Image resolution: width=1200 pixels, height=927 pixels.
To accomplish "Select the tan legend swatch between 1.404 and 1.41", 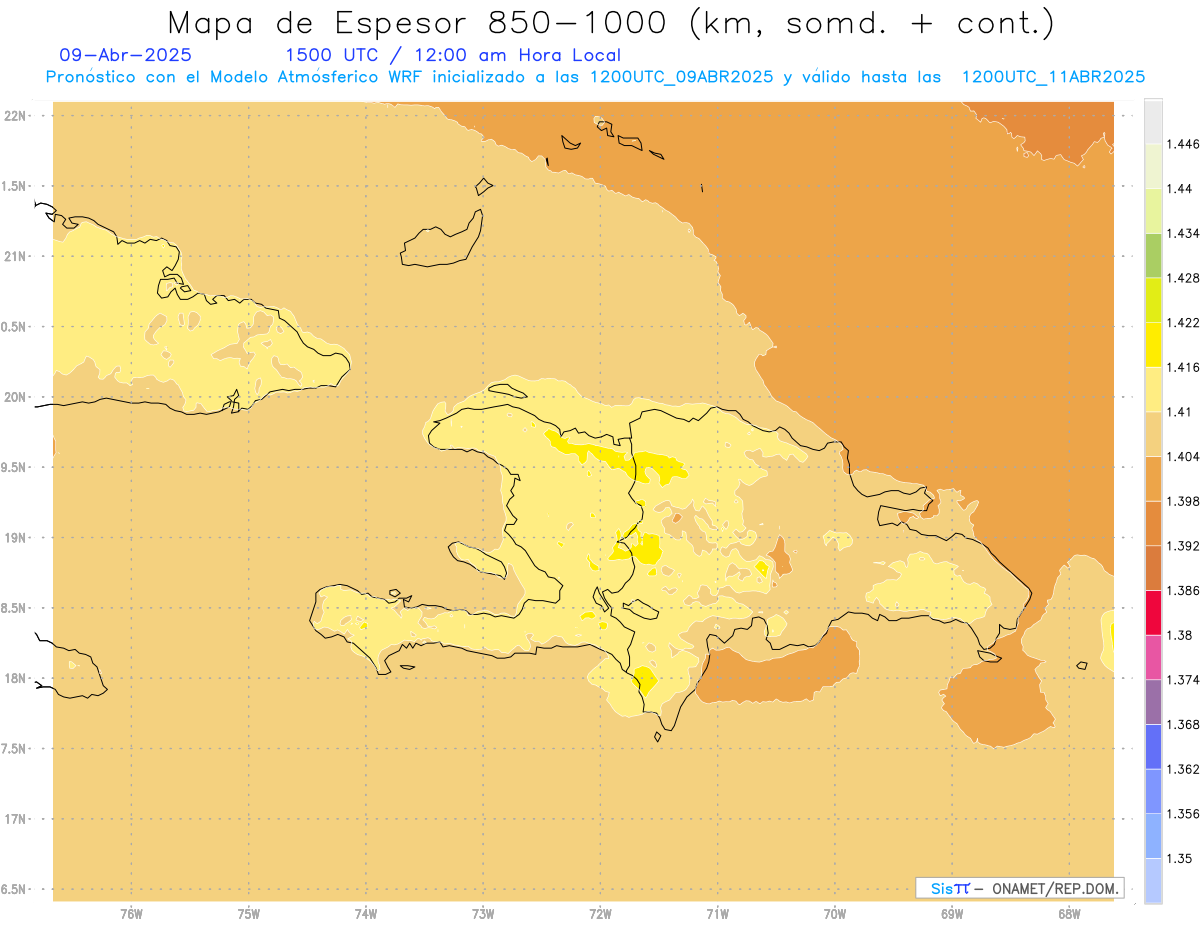I will point(1153,434).
